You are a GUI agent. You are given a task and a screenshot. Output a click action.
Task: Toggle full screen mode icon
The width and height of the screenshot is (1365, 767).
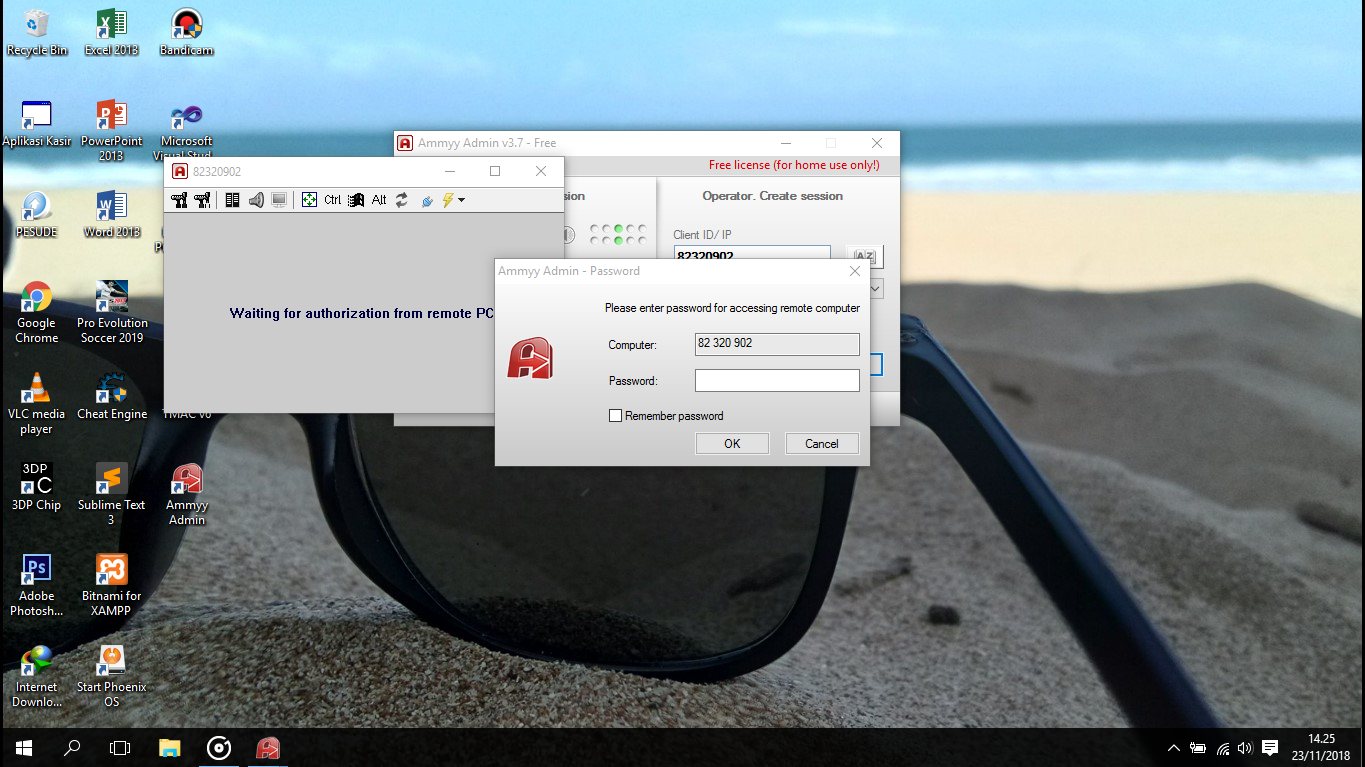(x=309, y=200)
